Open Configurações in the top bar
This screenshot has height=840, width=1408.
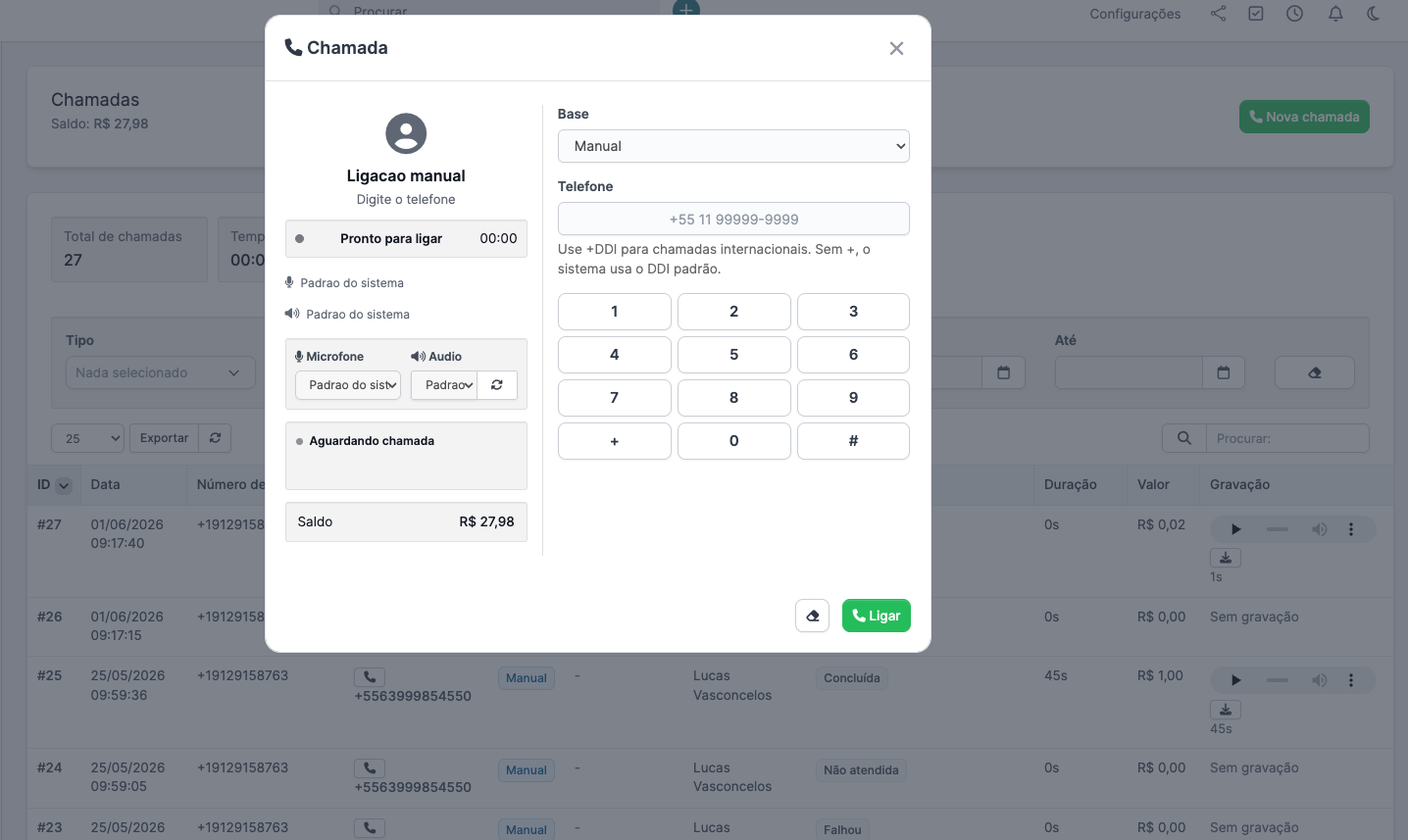tap(1135, 14)
